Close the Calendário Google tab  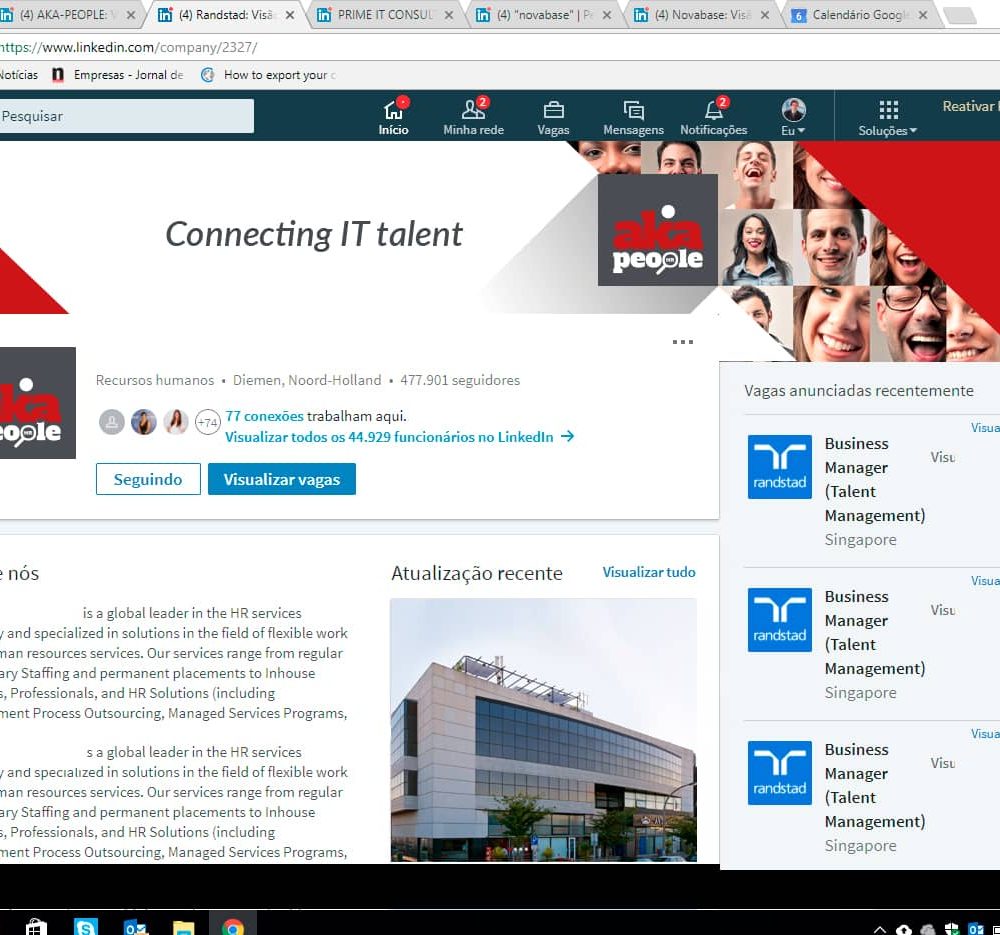click(923, 15)
